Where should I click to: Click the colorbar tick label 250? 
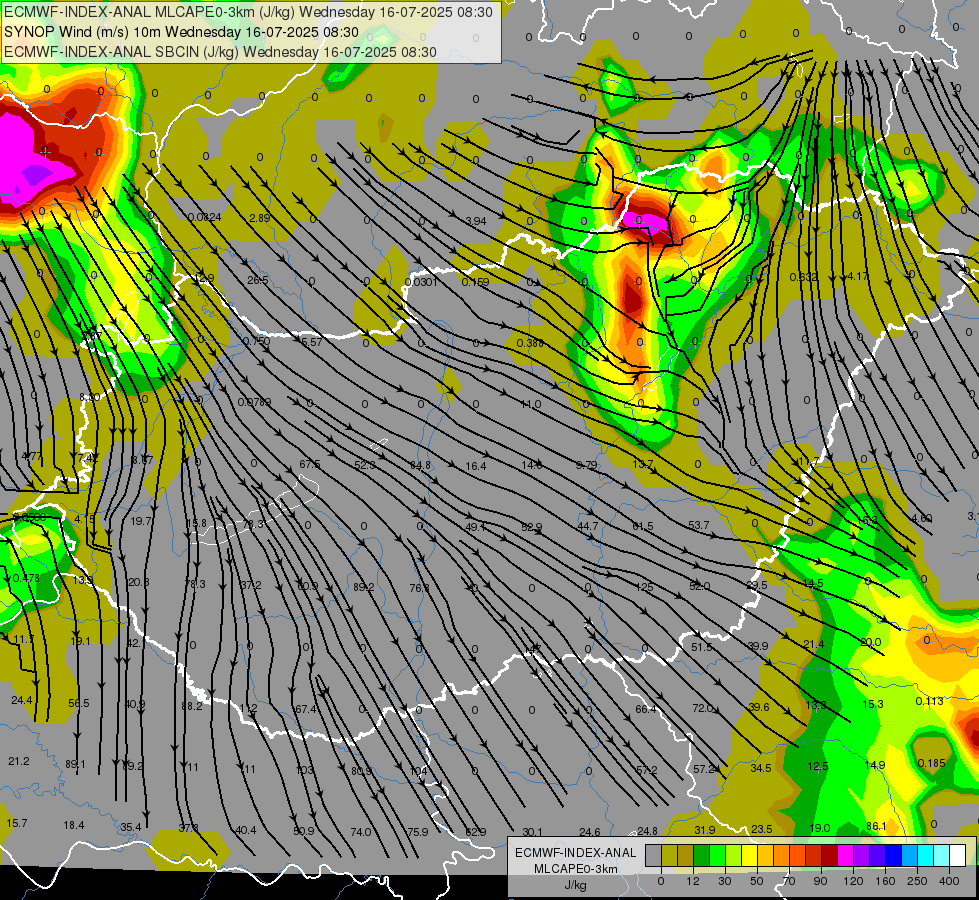(x=917, y=881)
